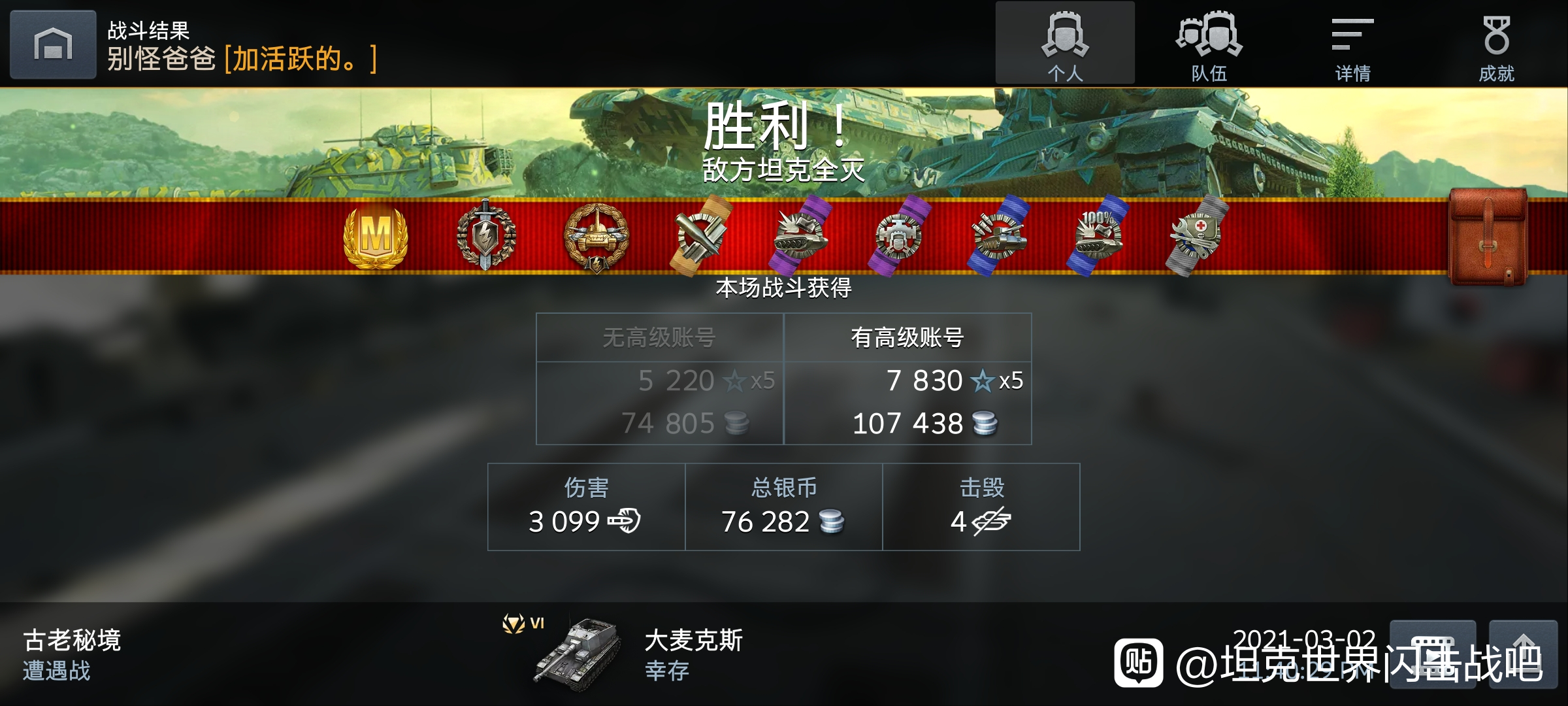Open the leather backpack rewards
The height and width of the screenshot is (706, 1568).
tap(1488, 237)
